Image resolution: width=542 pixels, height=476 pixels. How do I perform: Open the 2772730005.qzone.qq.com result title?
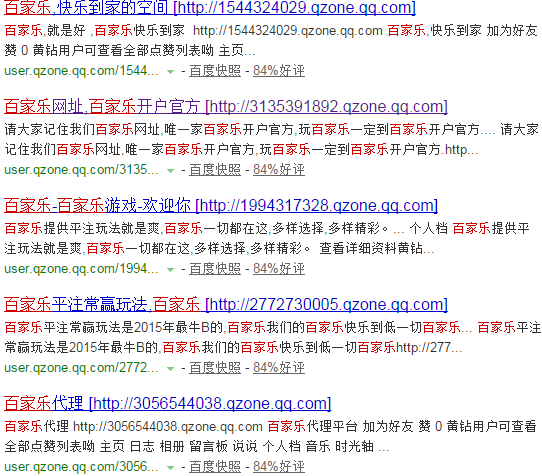[x=226, y=304]
